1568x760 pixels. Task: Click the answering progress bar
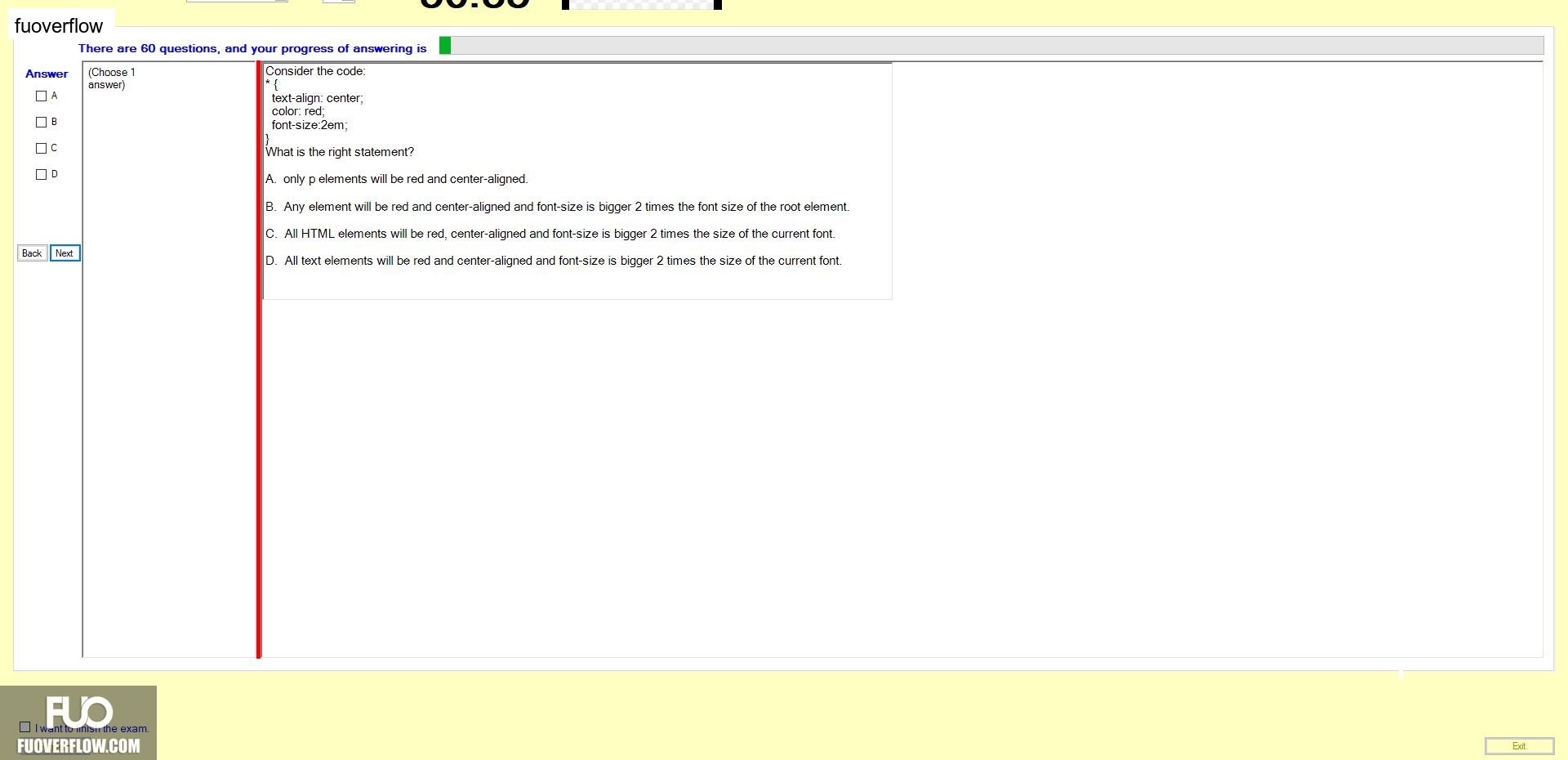tap(991, 46)
